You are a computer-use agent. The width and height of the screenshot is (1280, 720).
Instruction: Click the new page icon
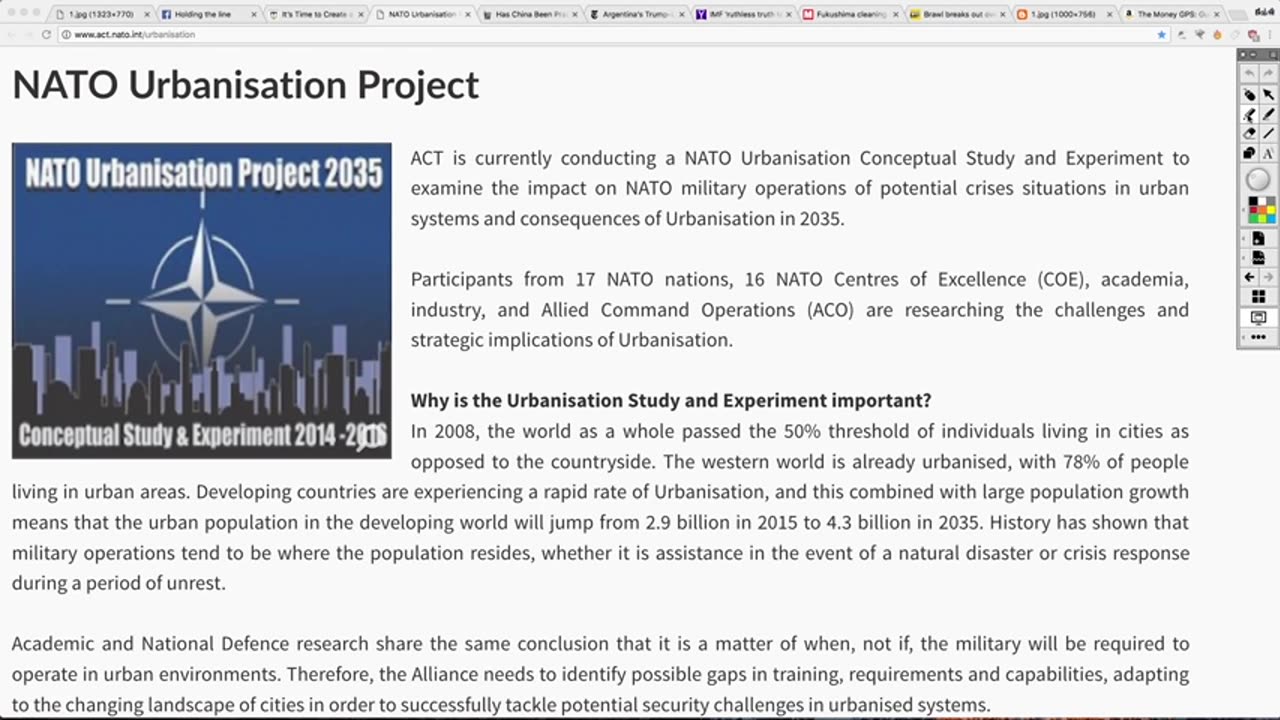(1258, 238)
